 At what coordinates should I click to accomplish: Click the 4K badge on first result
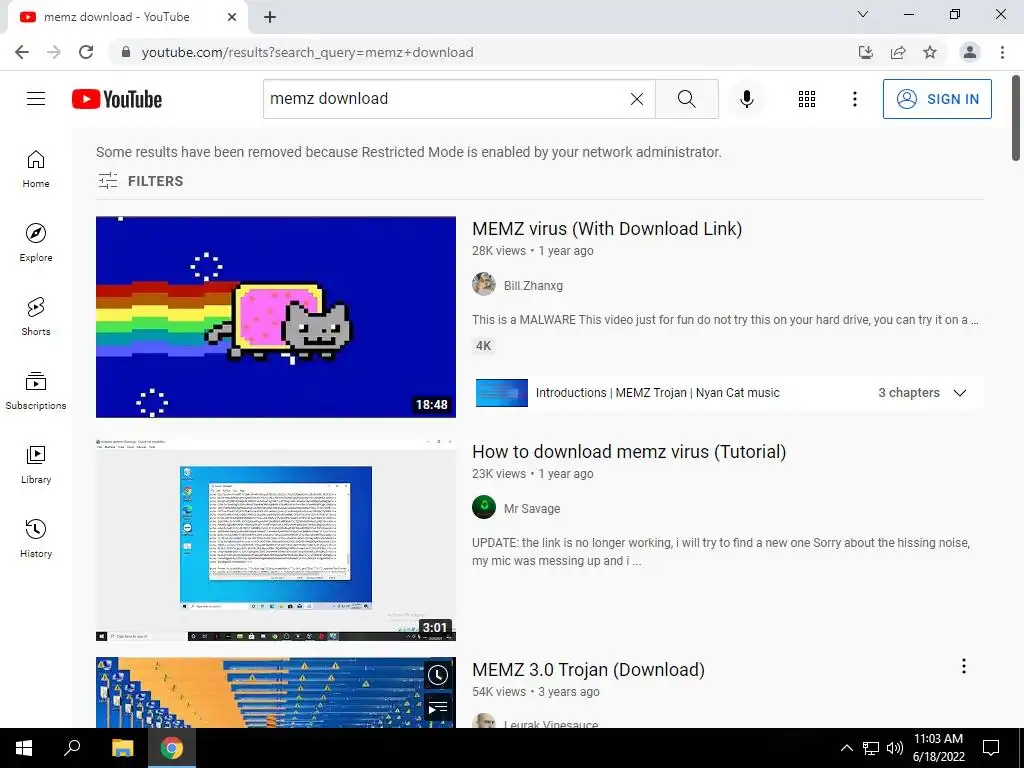pos(483,345)
